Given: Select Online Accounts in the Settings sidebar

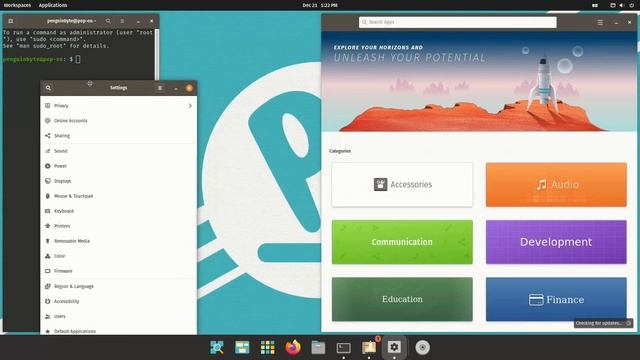Looking at the screenshot, I should click(118, 121).
